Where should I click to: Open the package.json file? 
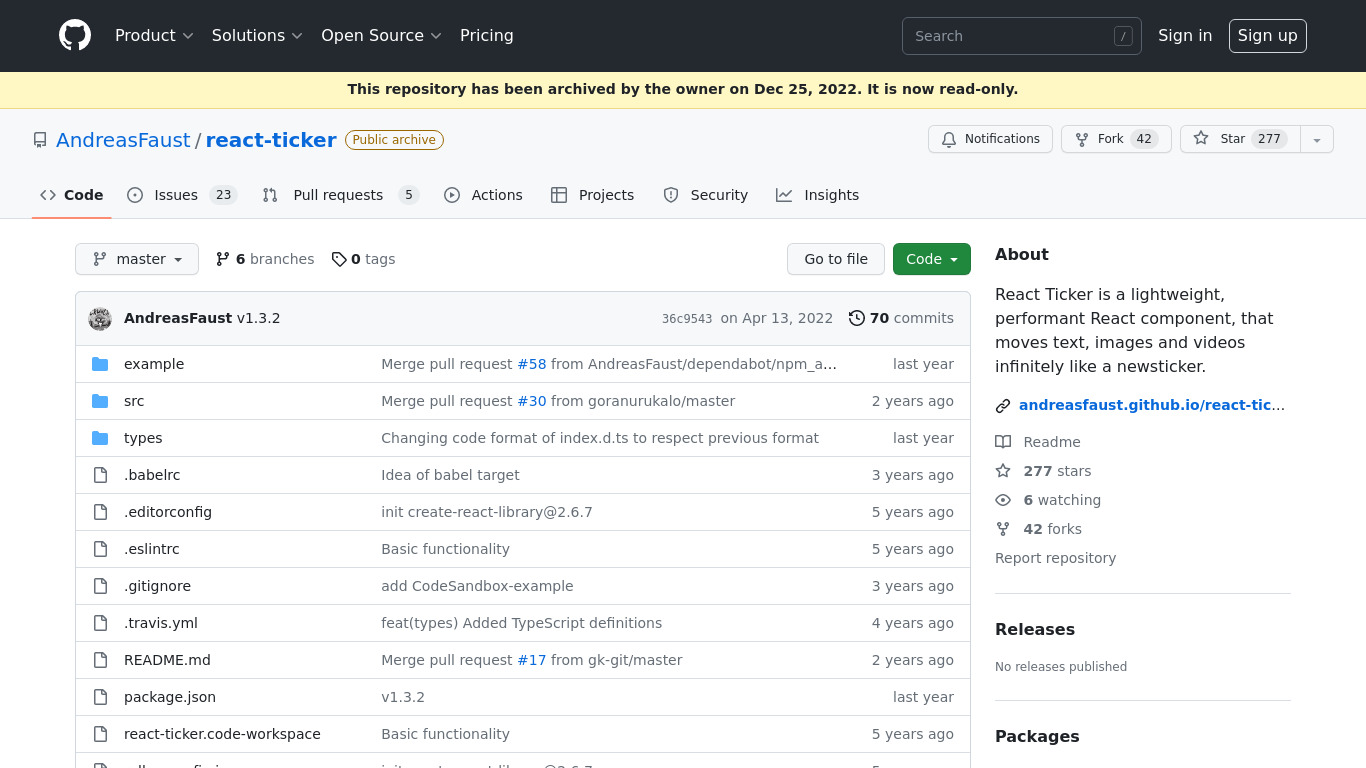point(170,697)
